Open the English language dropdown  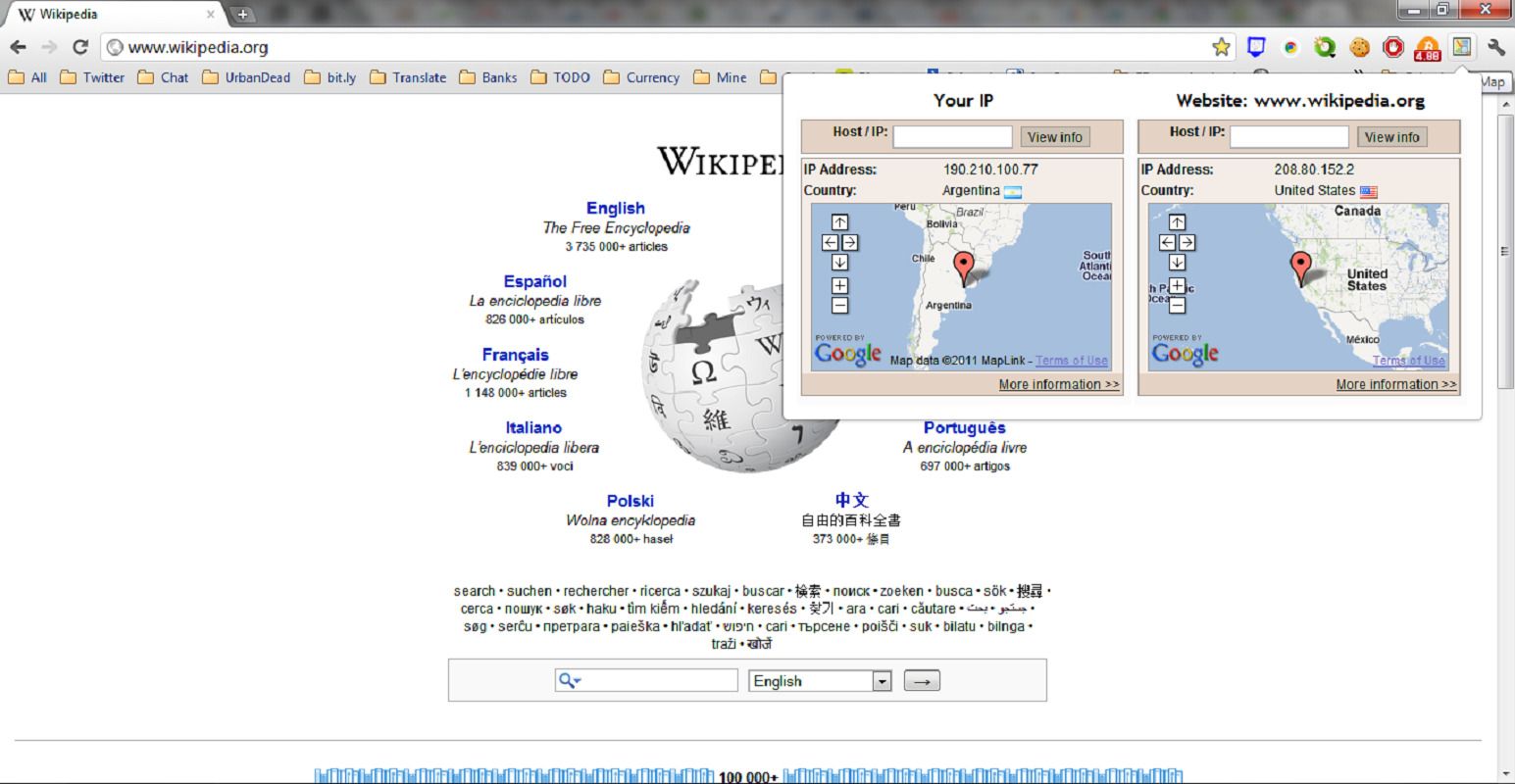pyautogui.click(x=820, y=681)
